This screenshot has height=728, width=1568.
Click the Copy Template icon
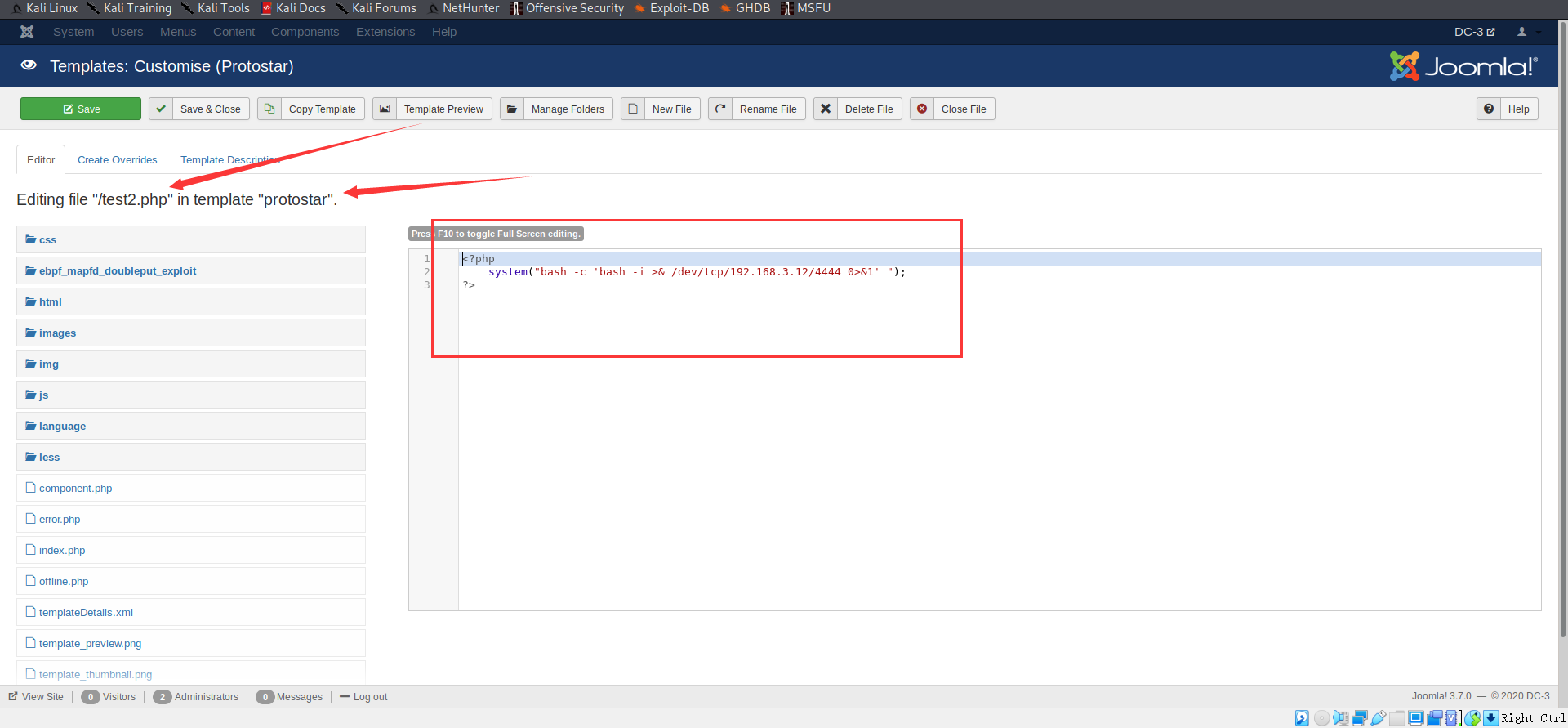coord(269,109)
